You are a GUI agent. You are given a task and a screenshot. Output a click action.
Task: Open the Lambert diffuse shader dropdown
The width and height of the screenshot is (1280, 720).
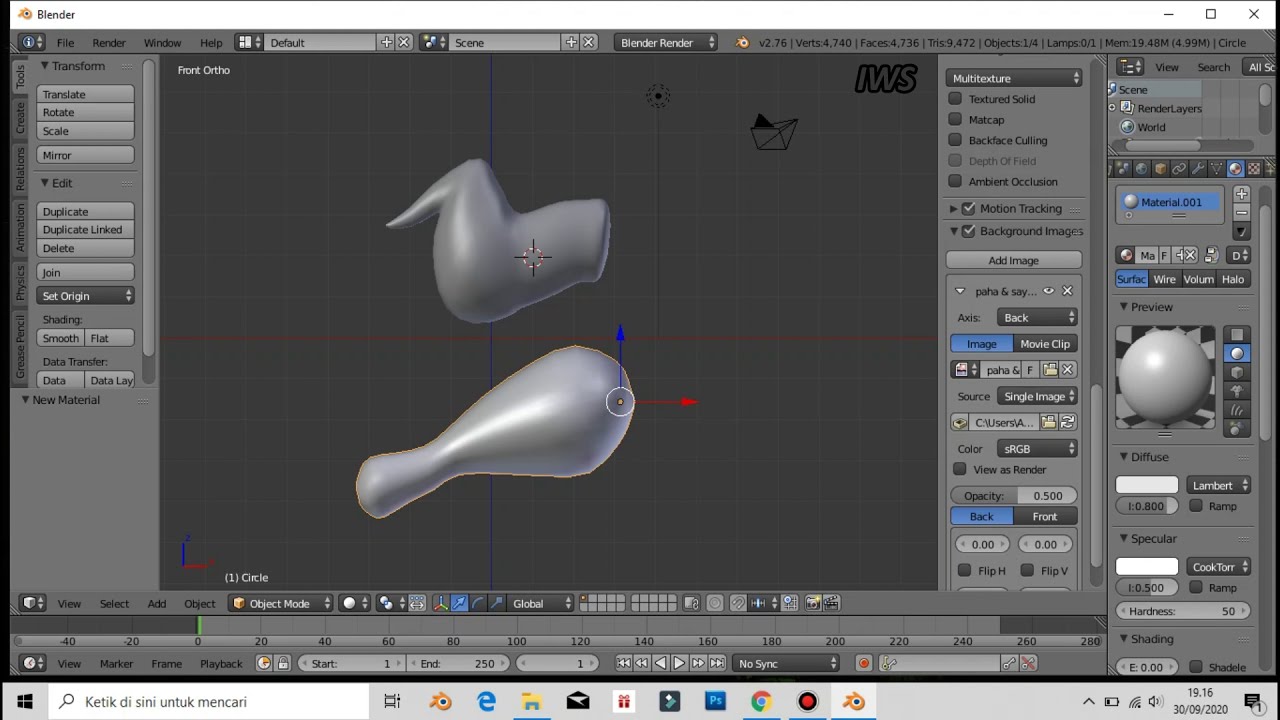pos(1219,485)
